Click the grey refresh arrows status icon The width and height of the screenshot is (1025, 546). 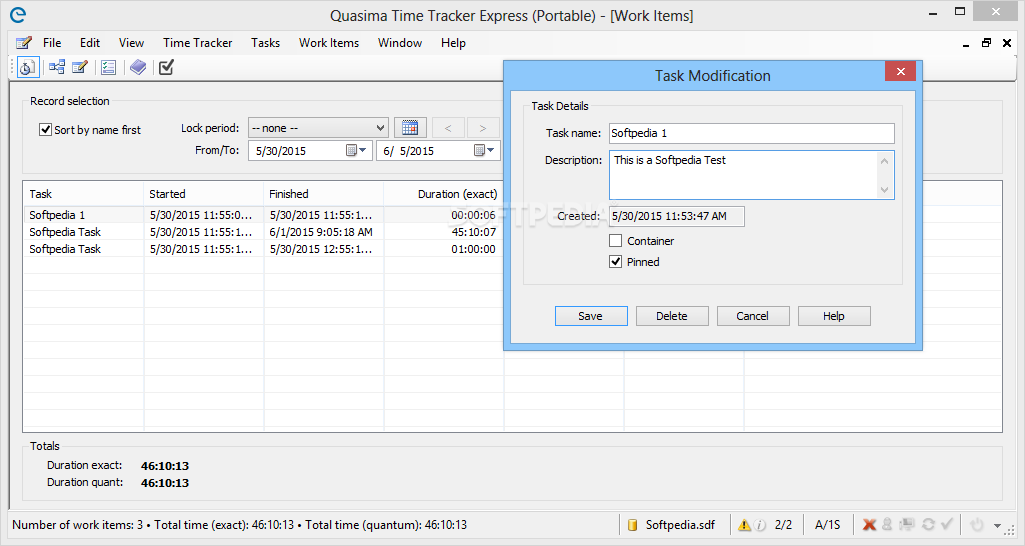tap(928, 524)
